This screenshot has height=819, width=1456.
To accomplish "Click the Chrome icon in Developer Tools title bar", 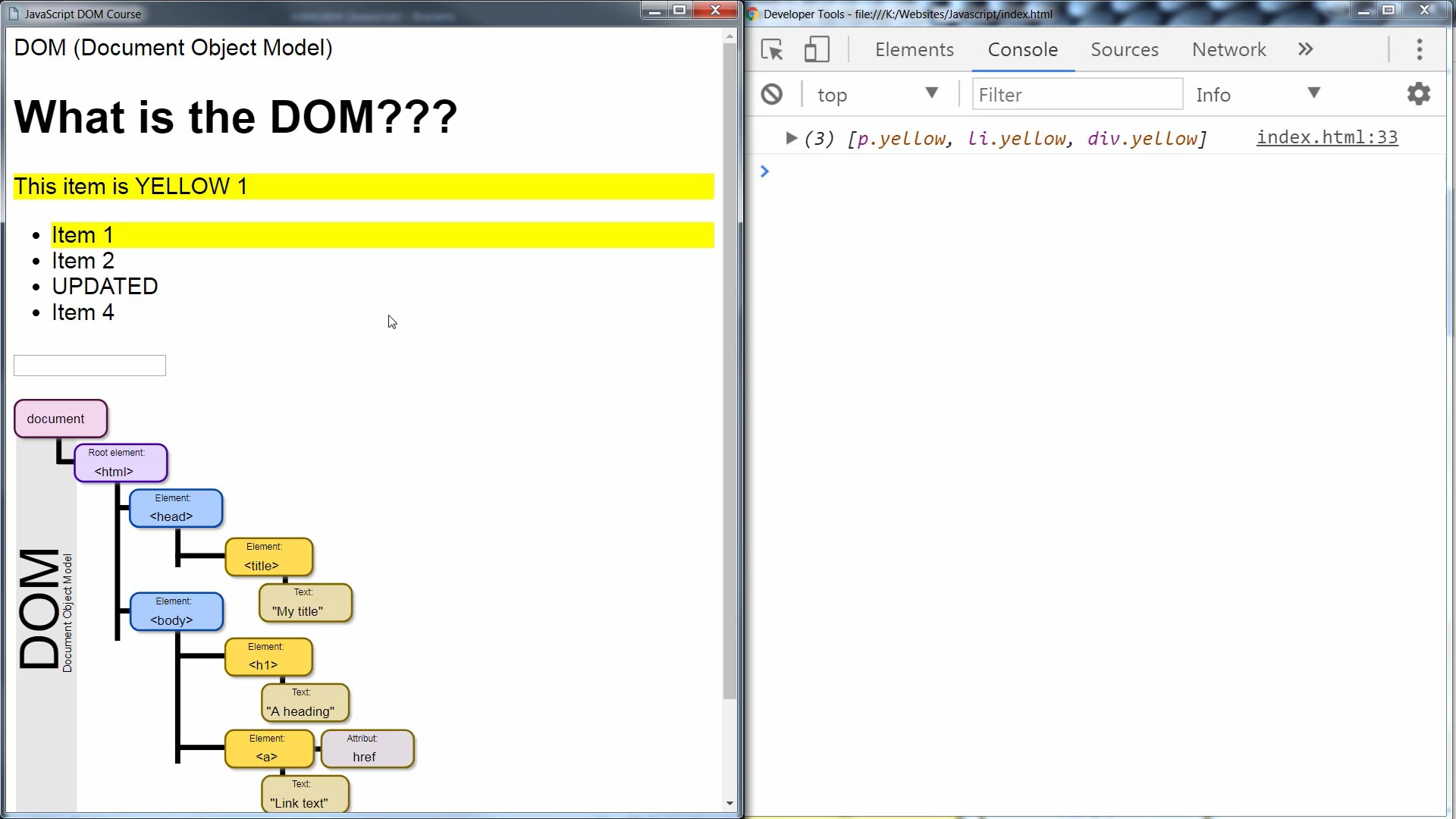I will pos(753,14).
